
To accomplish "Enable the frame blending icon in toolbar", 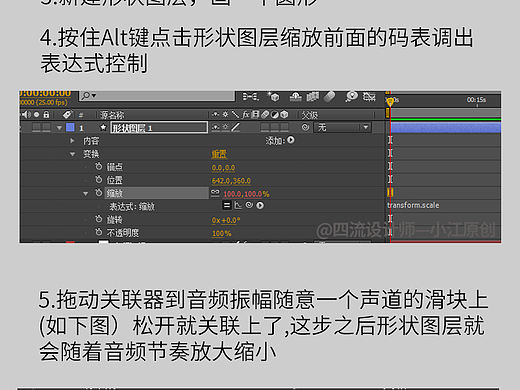I will point(312,97).
